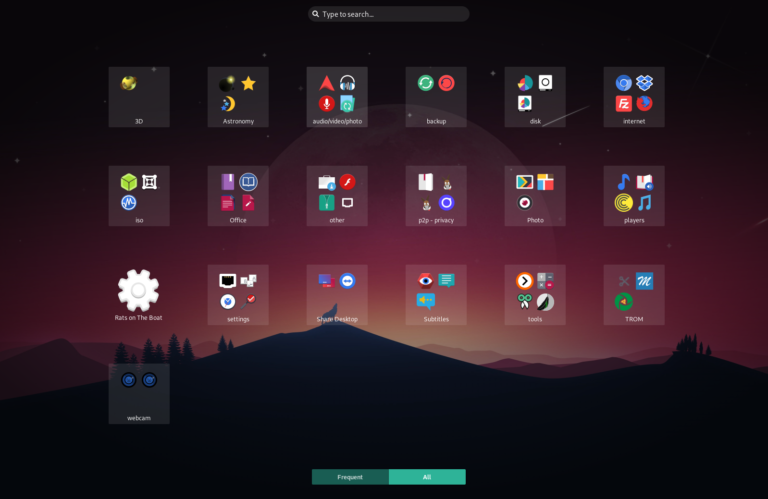Image resolution: width=768 pixels, height=499 pixels.
Task: Open the Subtitles app folder
Action: tap(436, 292)
